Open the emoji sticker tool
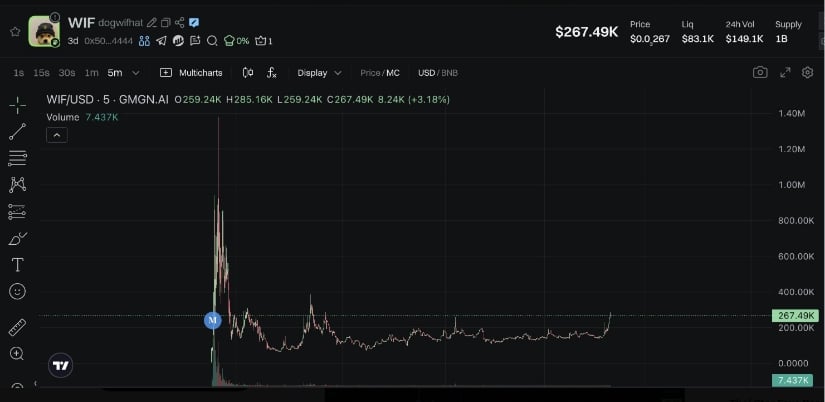 tap(17, 292)
